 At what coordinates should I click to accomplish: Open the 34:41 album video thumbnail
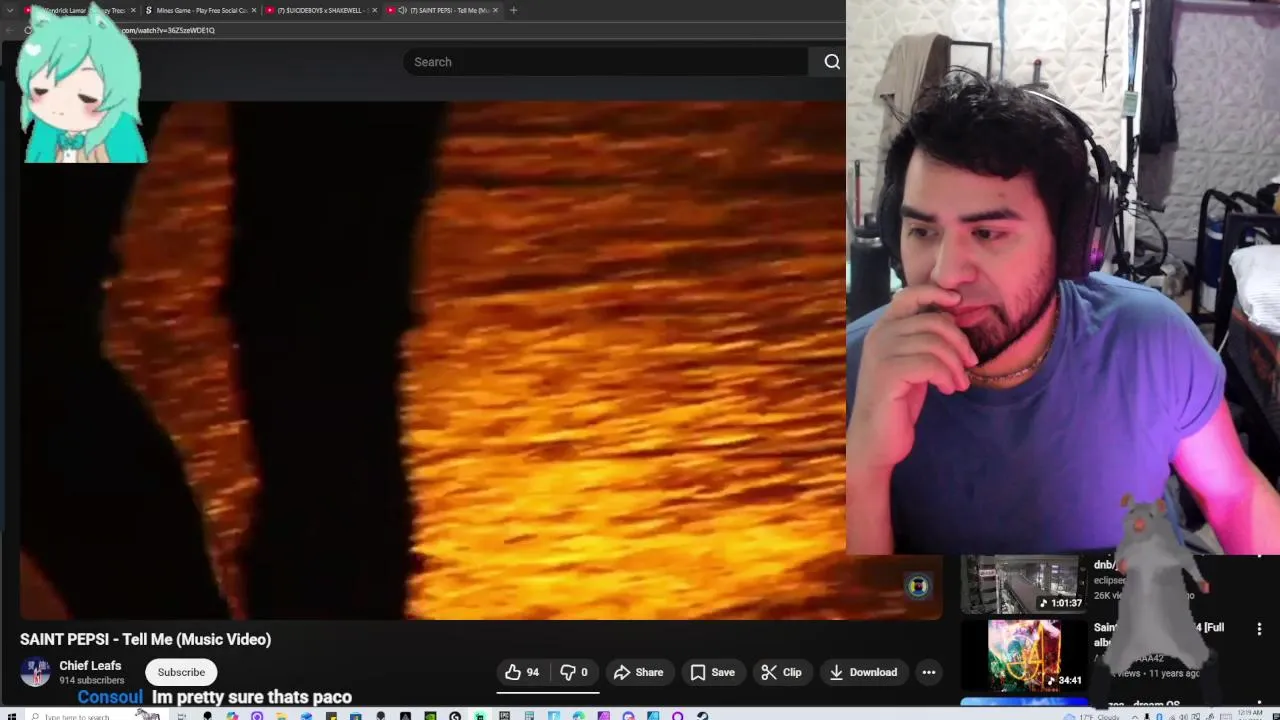point(1024,655)
